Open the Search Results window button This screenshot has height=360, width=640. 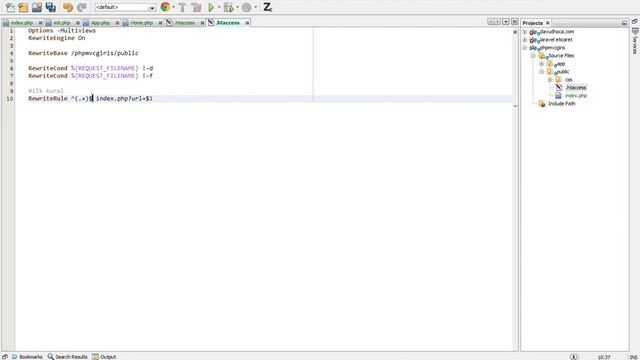(67, 357)
